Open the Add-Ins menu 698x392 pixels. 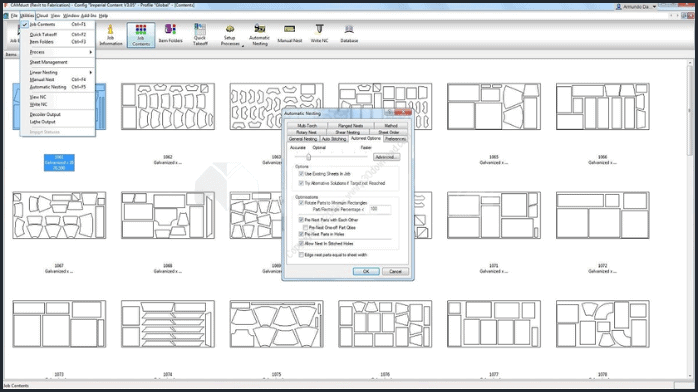pos(89,16)
